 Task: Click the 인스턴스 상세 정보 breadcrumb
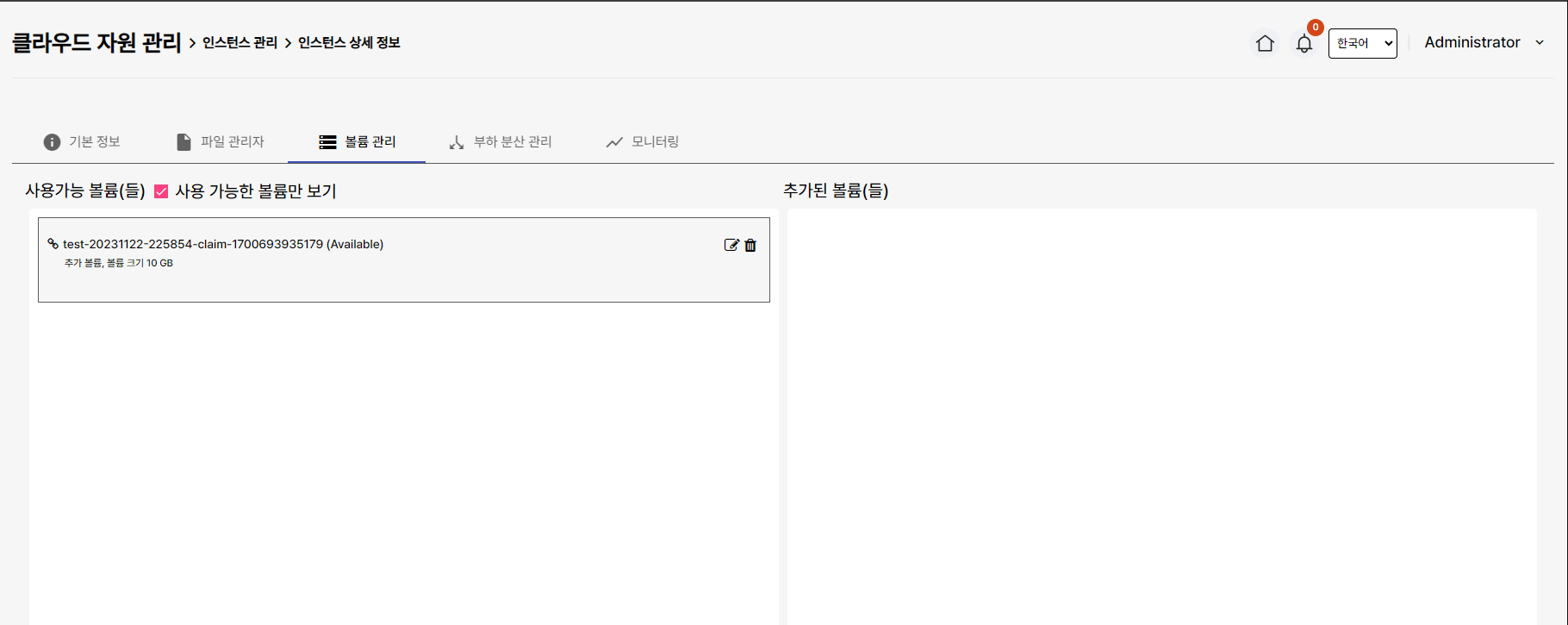[x=349, y=43]
